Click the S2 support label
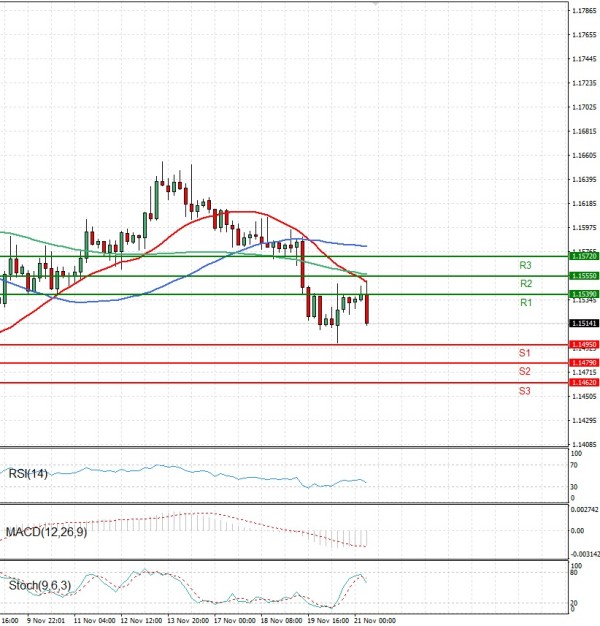 [524, 372]
